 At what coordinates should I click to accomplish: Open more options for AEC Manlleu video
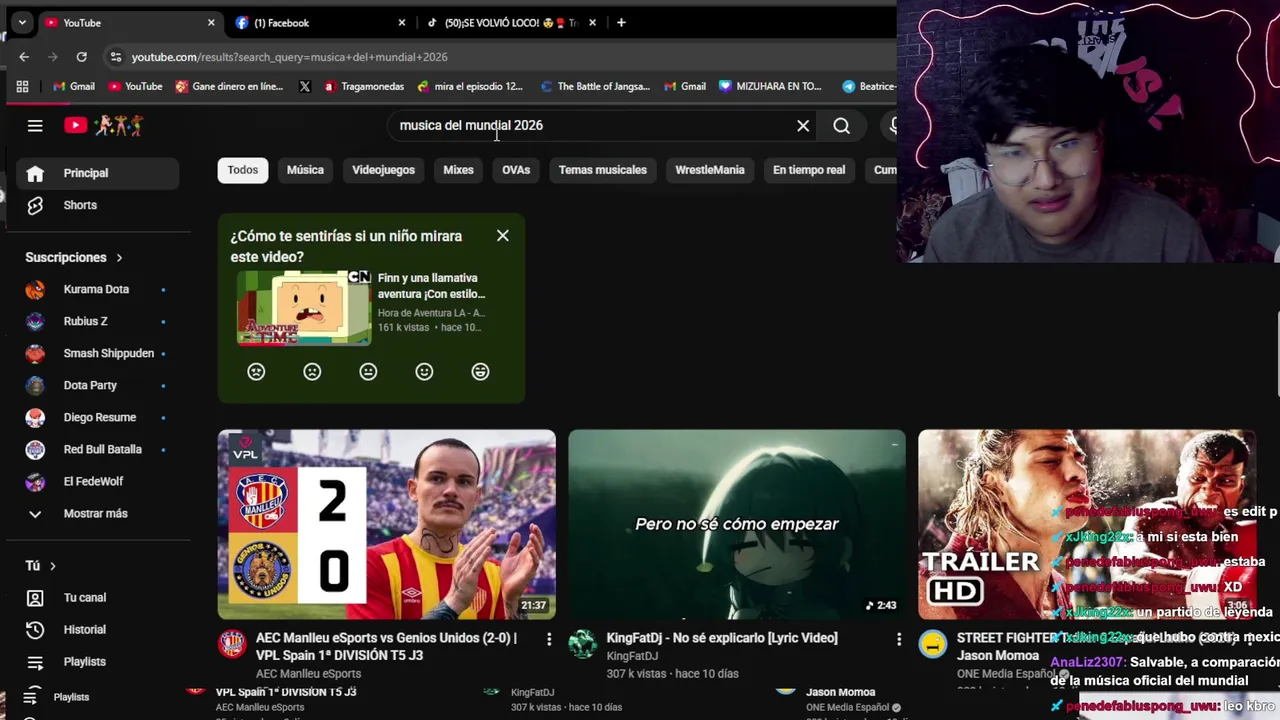click(x=548, y=639)
